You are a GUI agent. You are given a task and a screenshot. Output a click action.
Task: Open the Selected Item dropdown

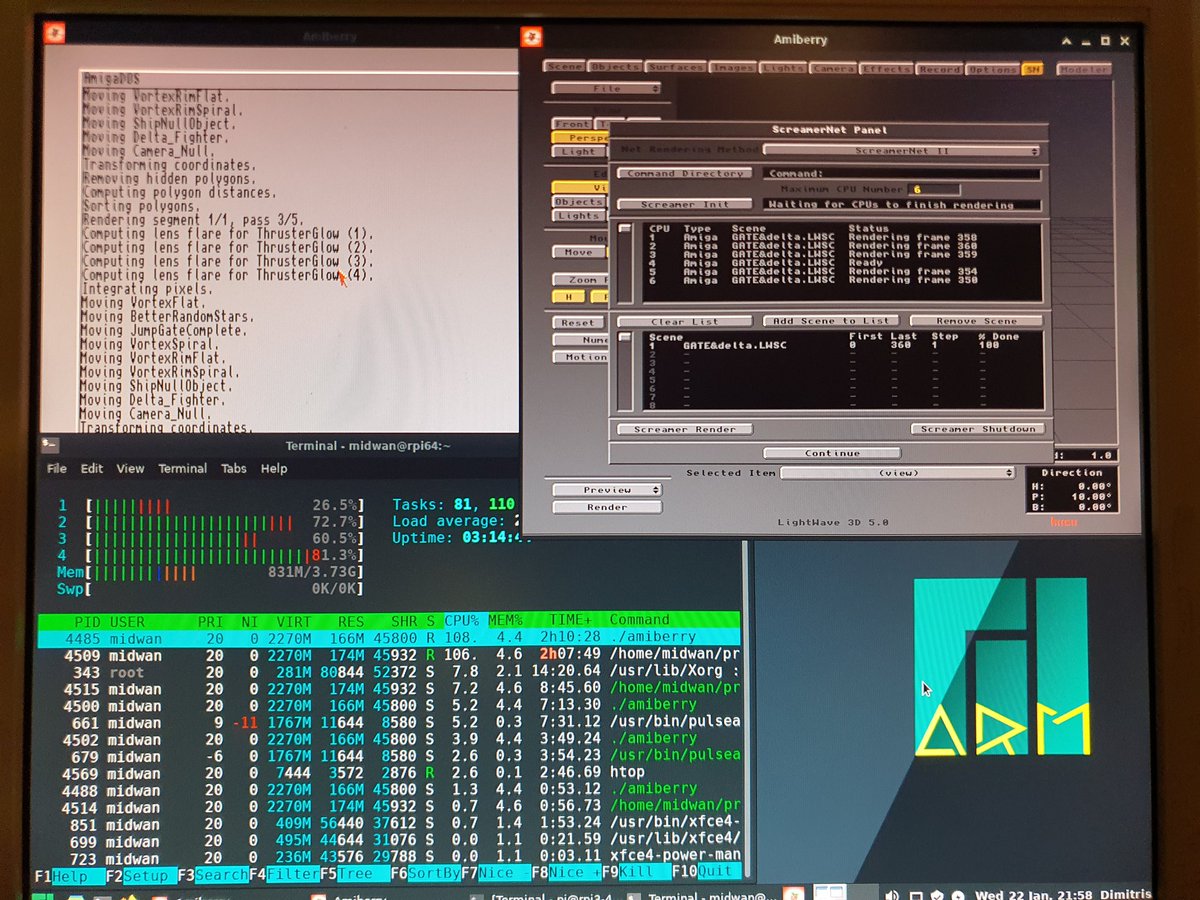pyautogui.click(x=897, y=472)
